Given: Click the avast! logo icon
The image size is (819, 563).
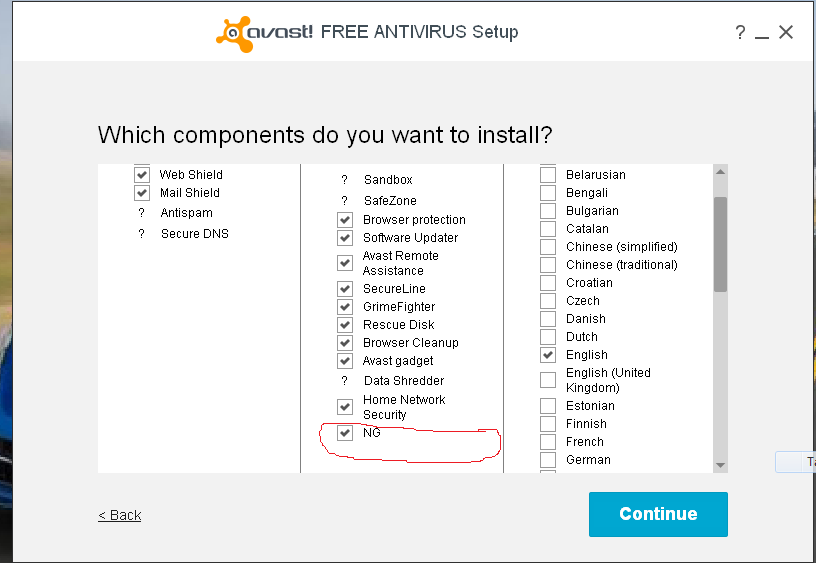Looking at the screenshot, I should (x=234, y=33).
